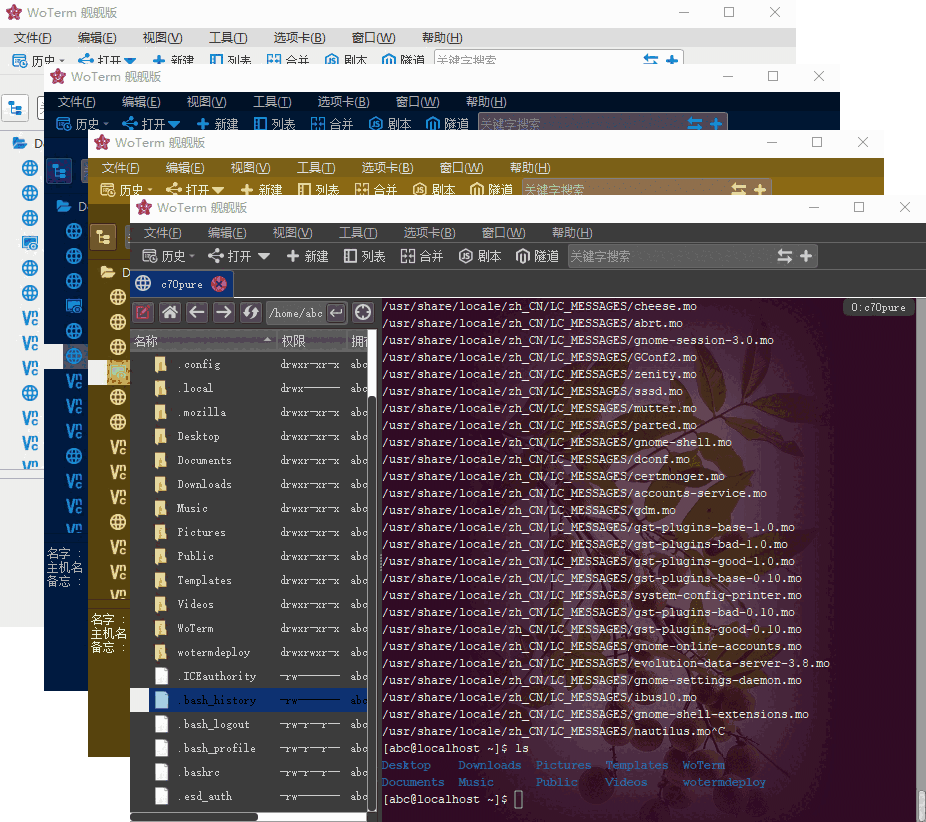Select the c70pure session tab
The width and height of the screenshot is (926, 822).
coord(183,283)
